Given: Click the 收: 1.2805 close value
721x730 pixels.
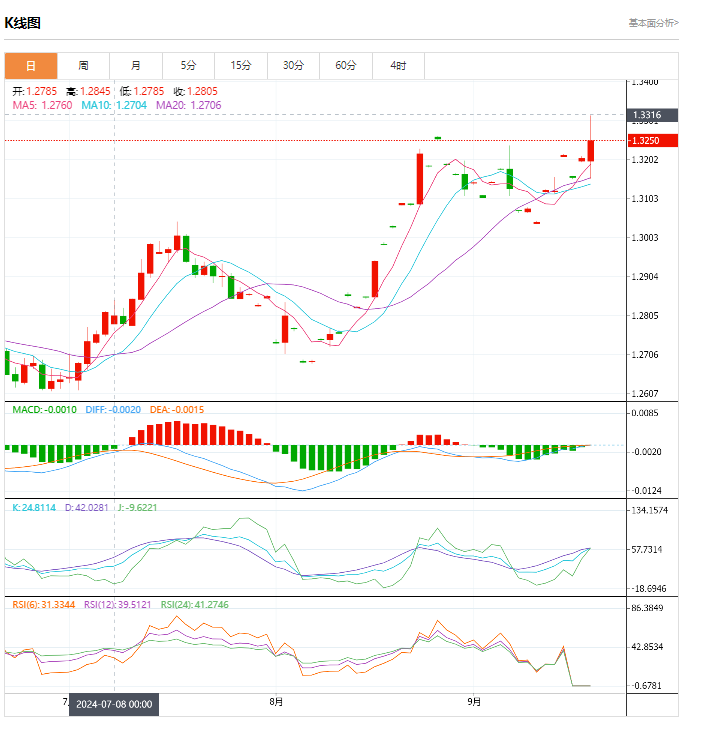Looking at the screenshot, I should coord(195,91).
